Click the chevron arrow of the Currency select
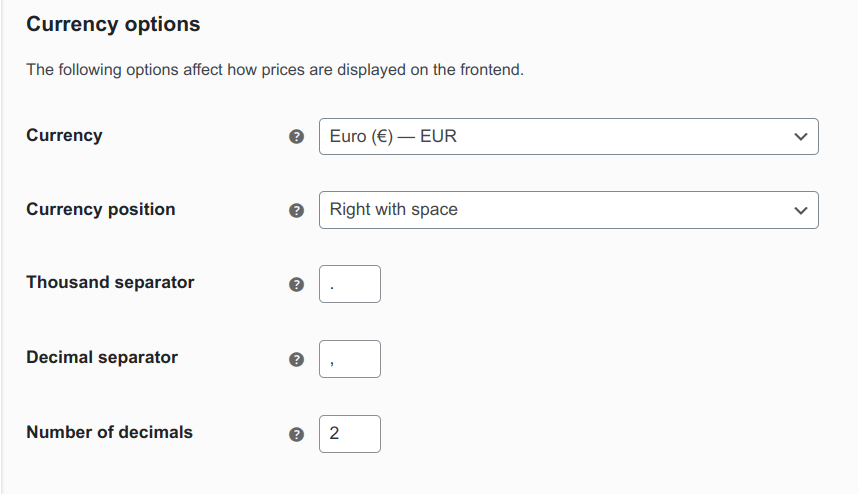 point(799,137)
